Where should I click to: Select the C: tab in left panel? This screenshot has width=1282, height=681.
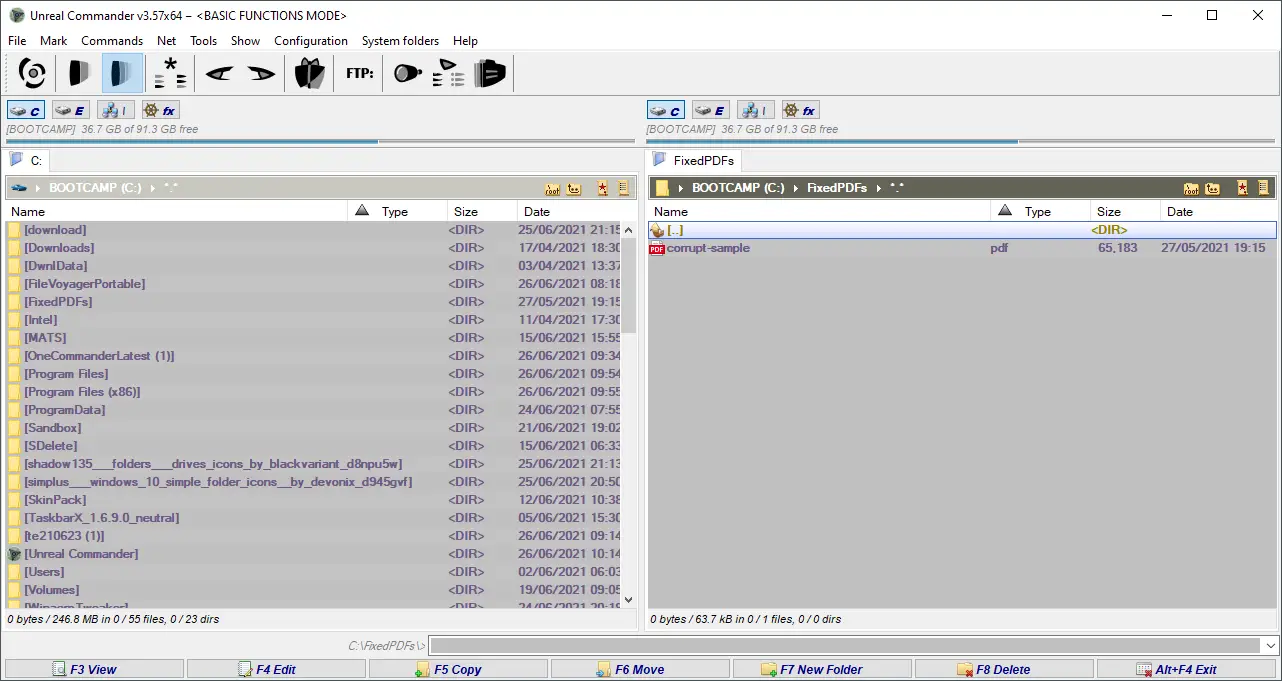(x=27, y=160)
